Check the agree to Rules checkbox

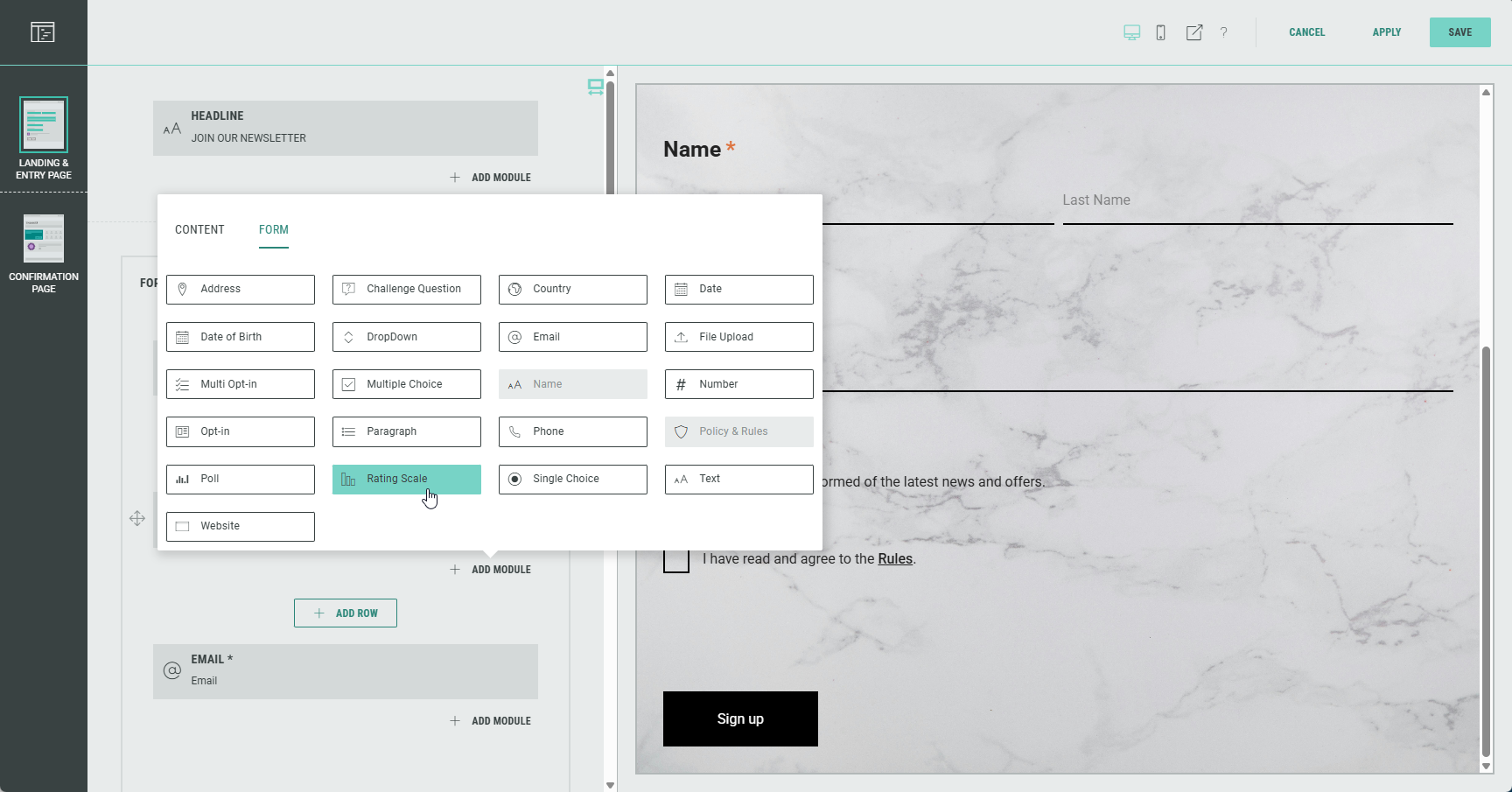676,559
